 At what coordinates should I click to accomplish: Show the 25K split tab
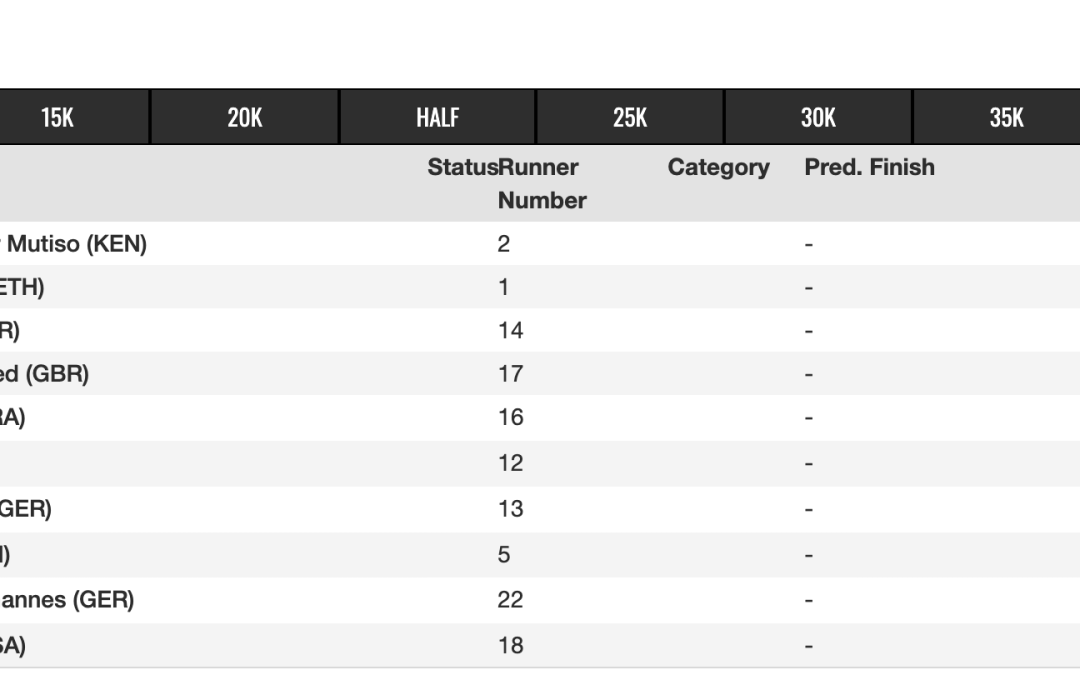point(629,117)
